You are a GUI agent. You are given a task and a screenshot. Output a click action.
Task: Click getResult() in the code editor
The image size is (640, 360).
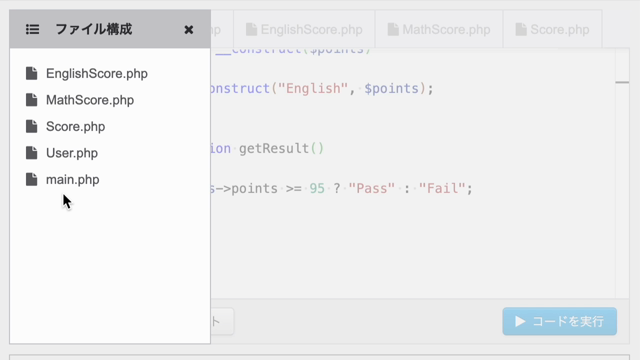click(x=281, y=149)
